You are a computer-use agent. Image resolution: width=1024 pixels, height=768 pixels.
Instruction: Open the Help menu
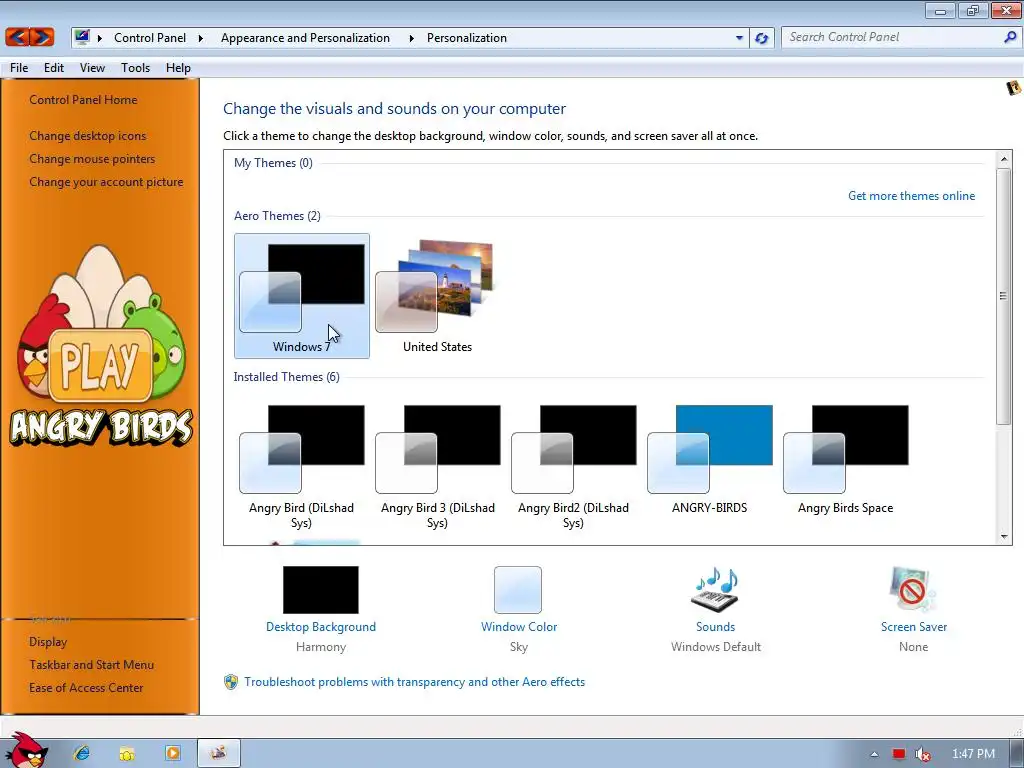point(178,68)
